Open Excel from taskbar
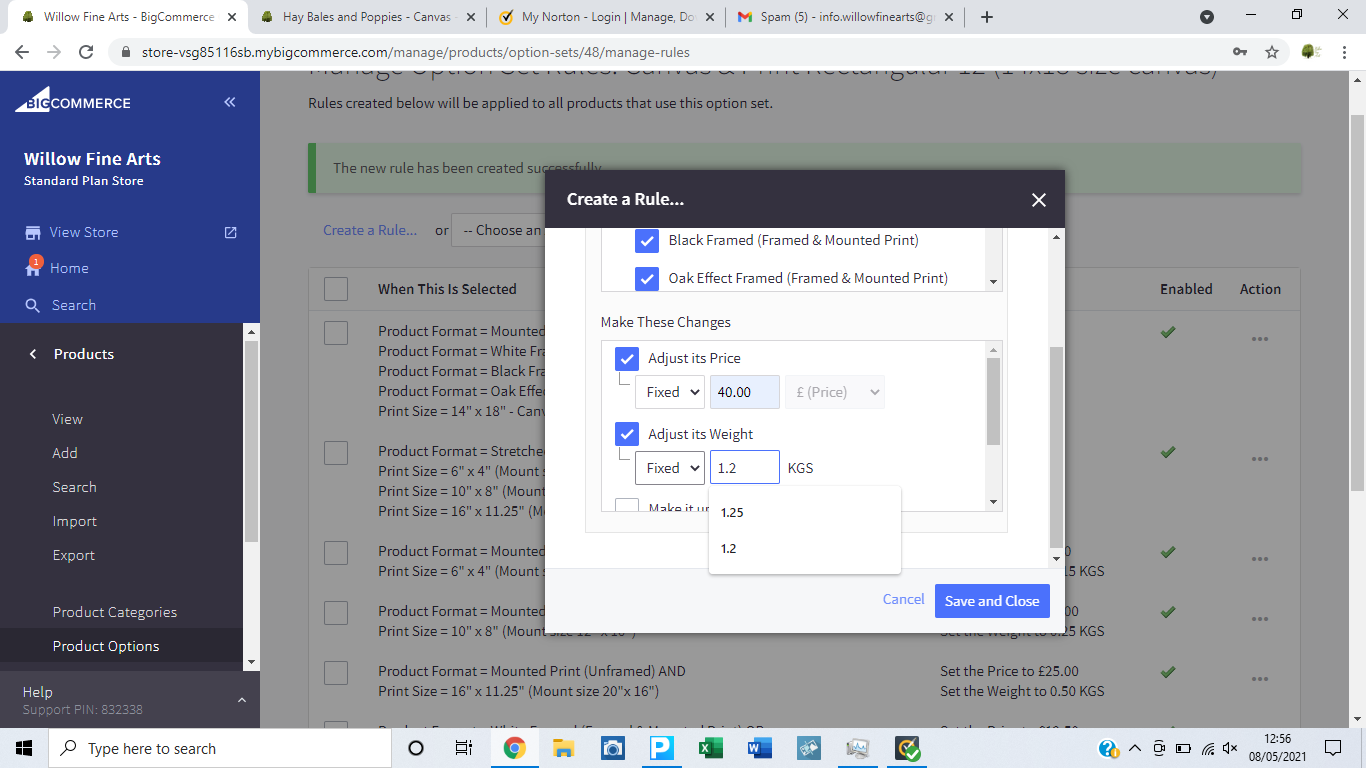 pos(710,748)
